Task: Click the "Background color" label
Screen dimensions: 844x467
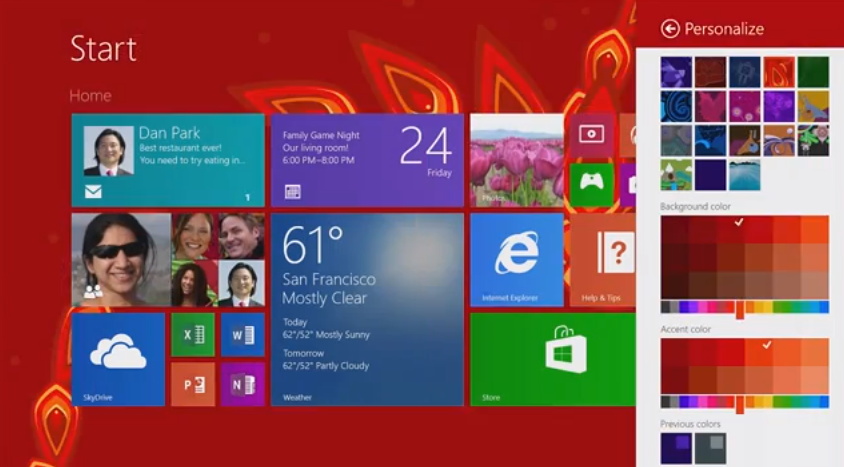Action: click(695, 207)
